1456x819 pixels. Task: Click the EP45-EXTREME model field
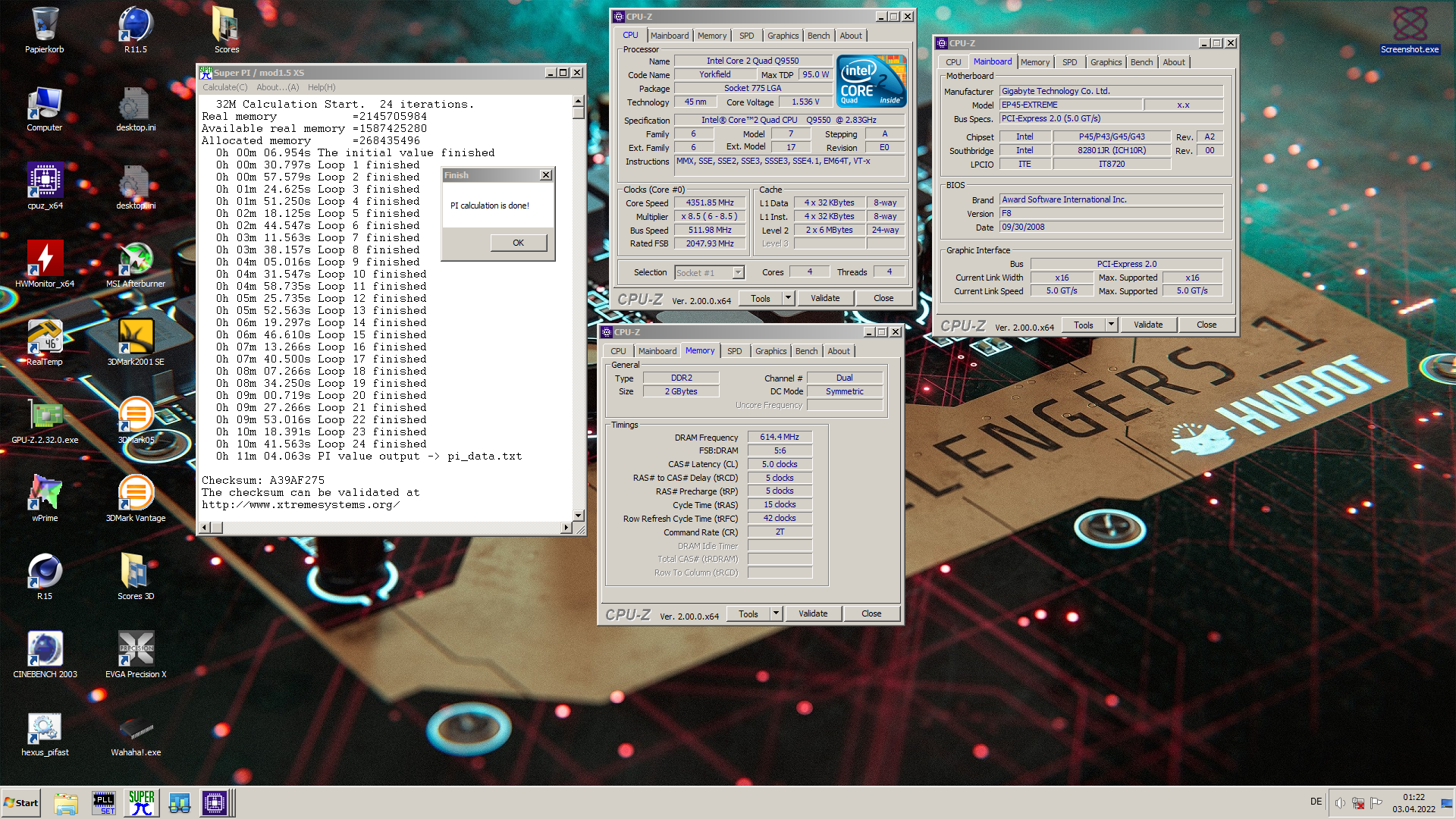click(x=1070, y=105)
